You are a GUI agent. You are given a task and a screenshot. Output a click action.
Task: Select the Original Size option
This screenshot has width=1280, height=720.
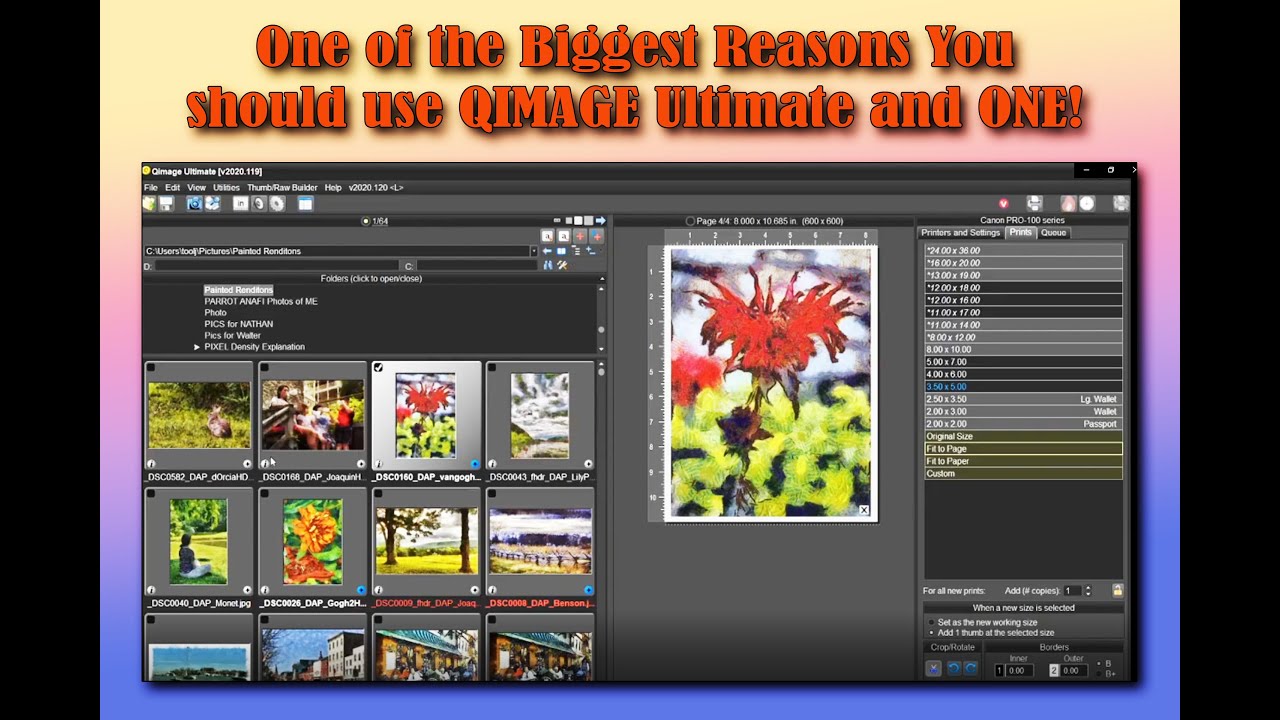[x=1023, y=437]
